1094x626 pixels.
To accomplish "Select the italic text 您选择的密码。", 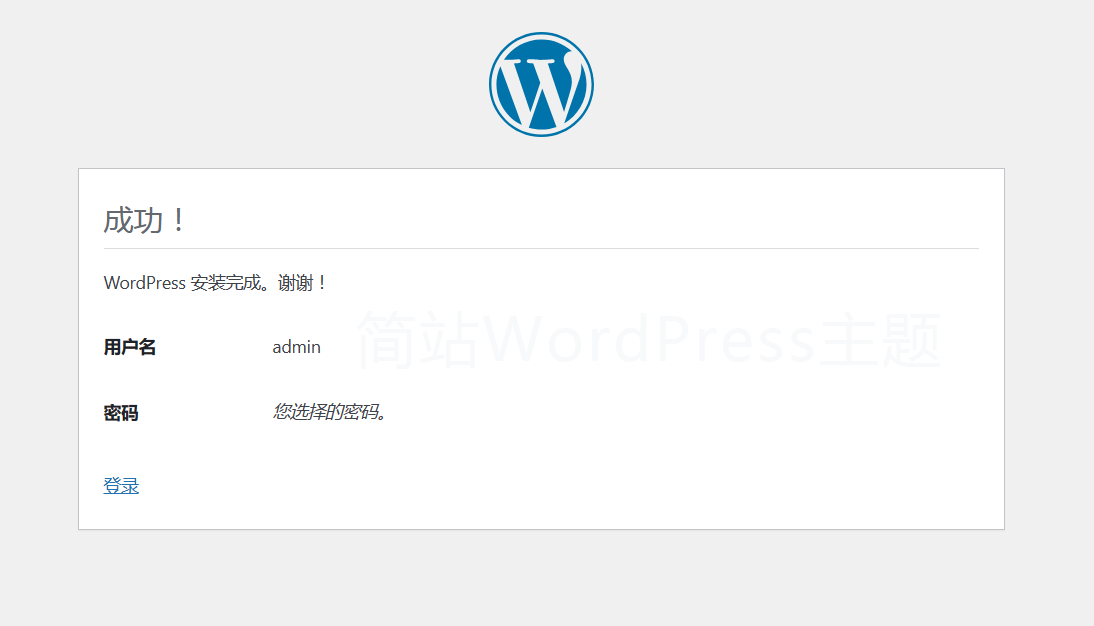I will (330, 413).
